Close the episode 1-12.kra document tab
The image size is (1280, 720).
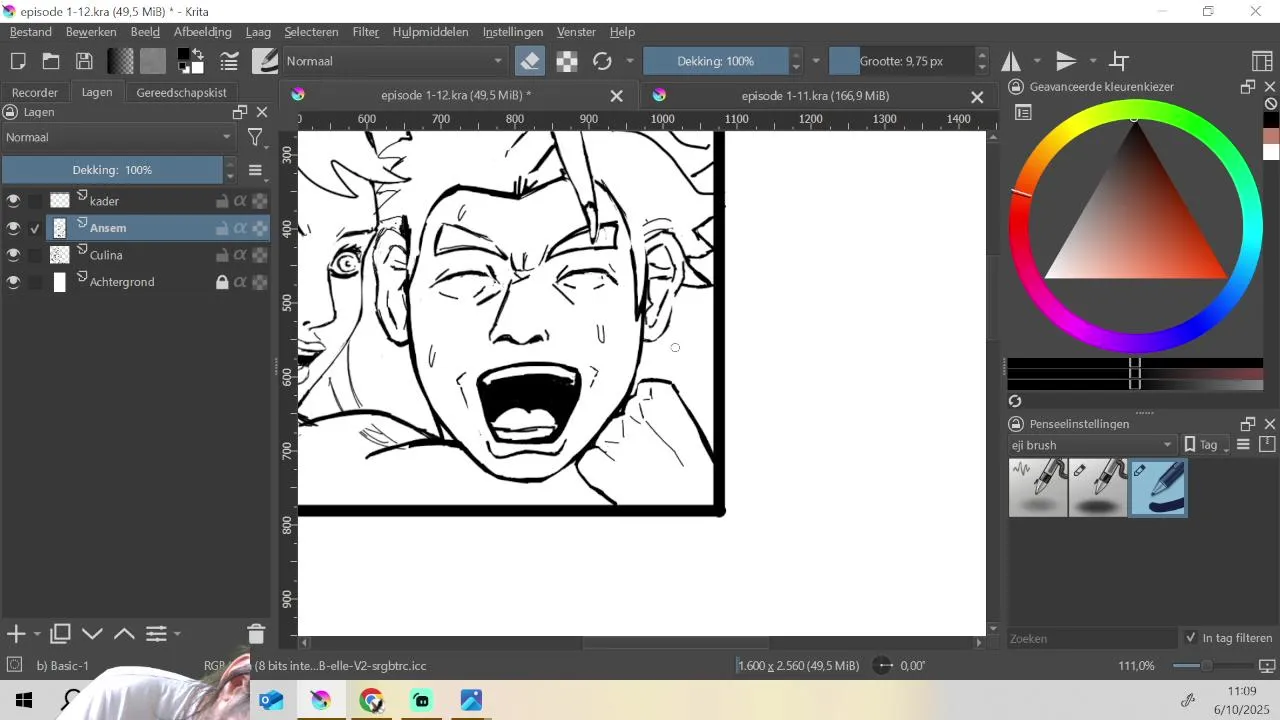coord(617,96)
